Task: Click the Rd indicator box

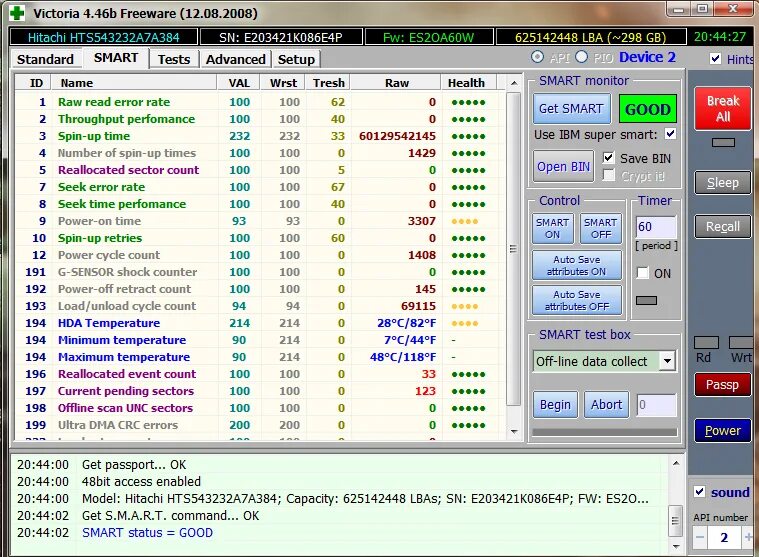Action: (706, 343)
